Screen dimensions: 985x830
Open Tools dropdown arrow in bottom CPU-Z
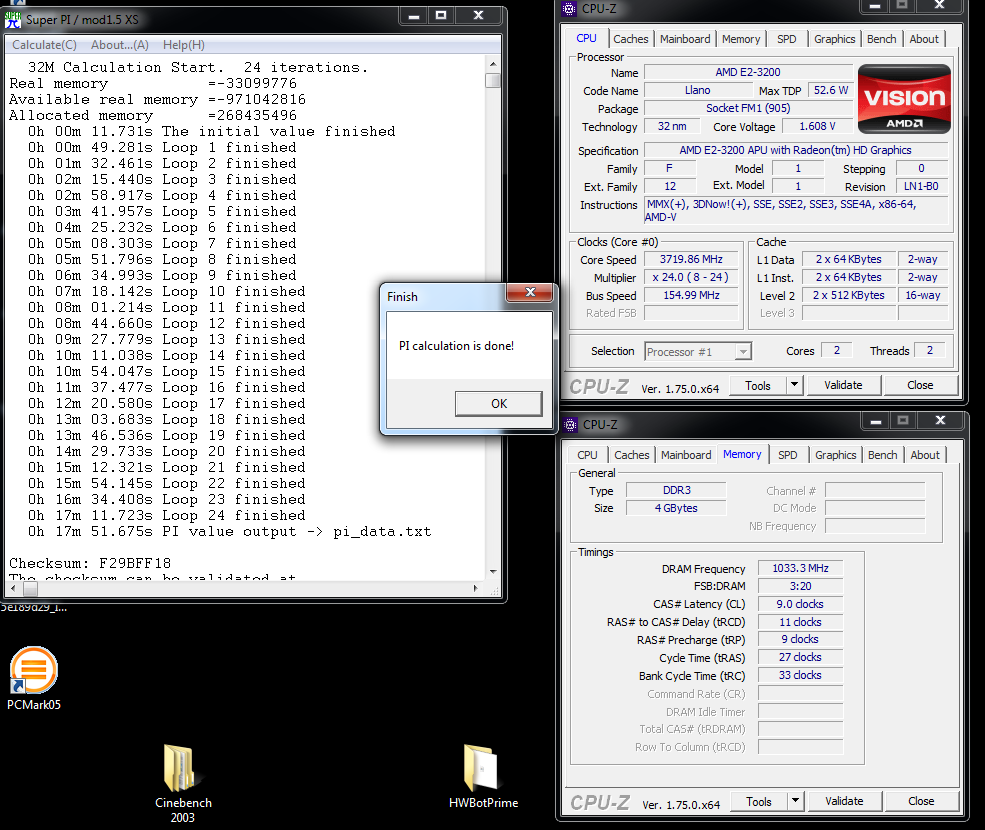click(795, 801)
